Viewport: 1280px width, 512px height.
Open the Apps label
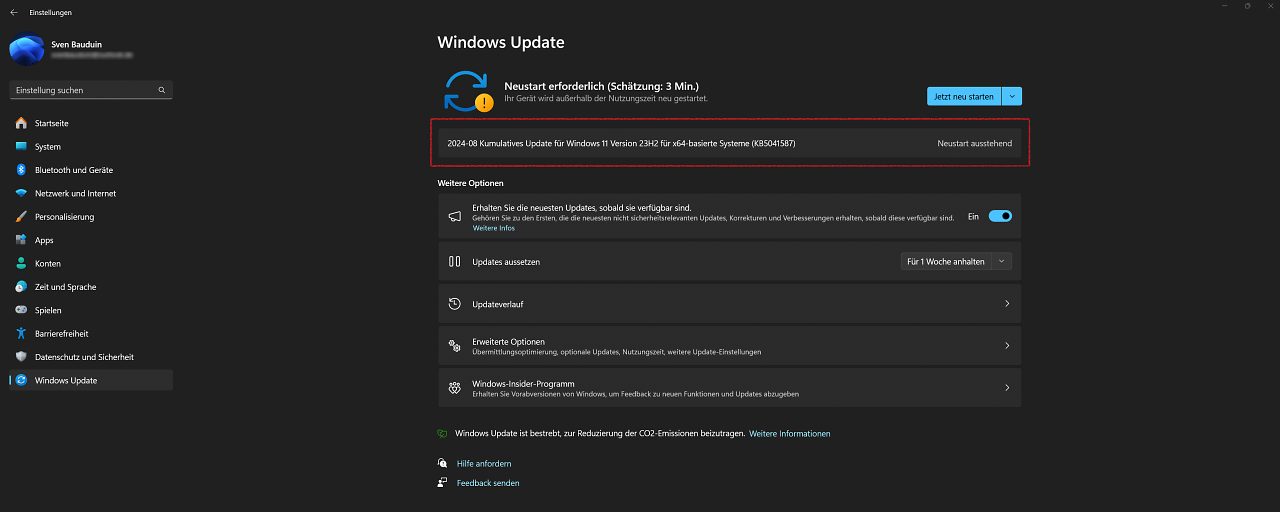tap(44, 240)
